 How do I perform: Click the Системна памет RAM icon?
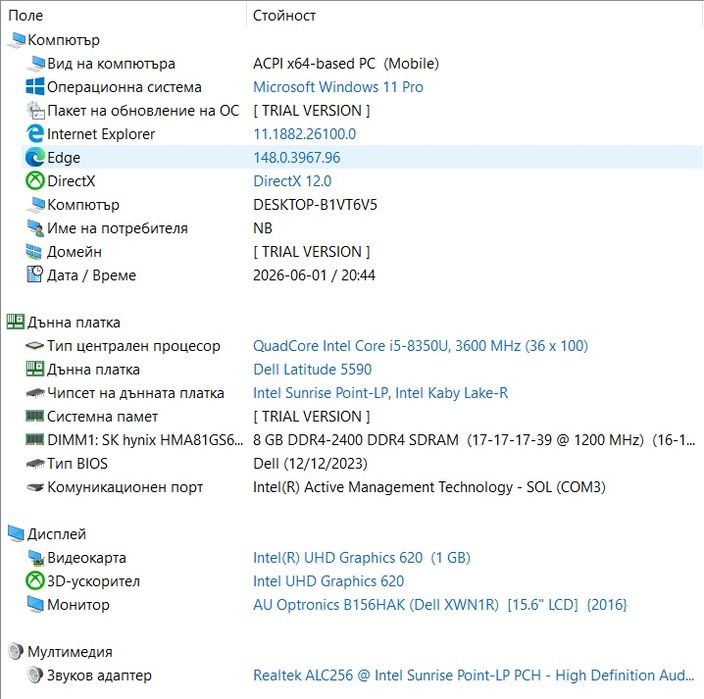[35, 416]
